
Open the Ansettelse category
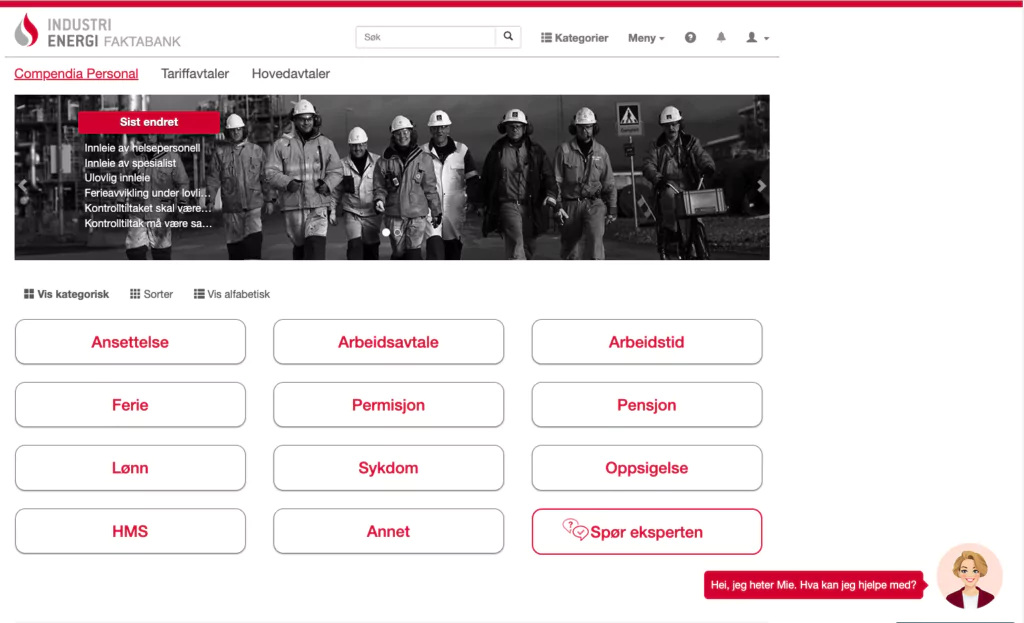pyautogui.click(x=130, y=342)
